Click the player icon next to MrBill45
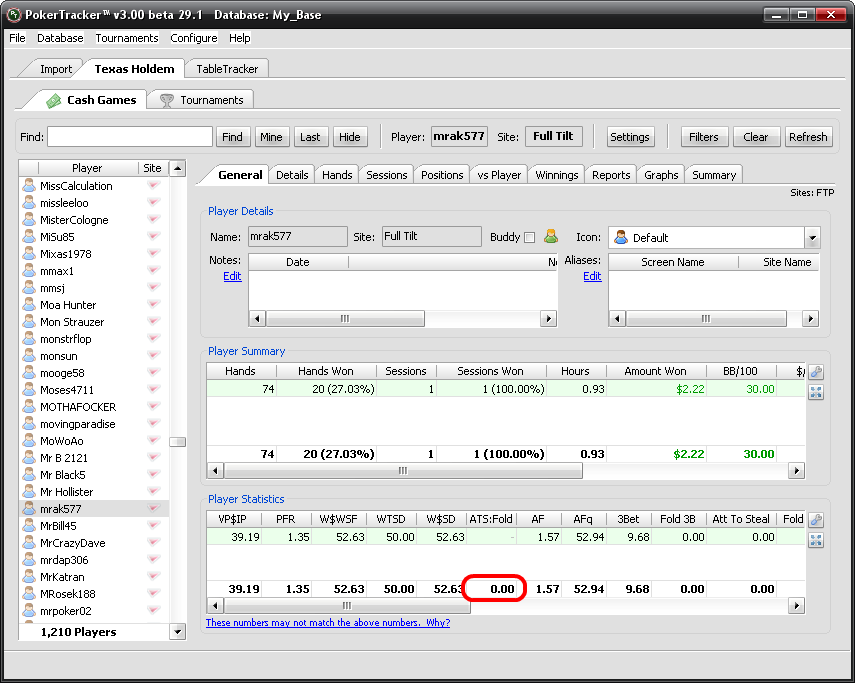This screenshot has height=683, width=855. tap(29, 526)
